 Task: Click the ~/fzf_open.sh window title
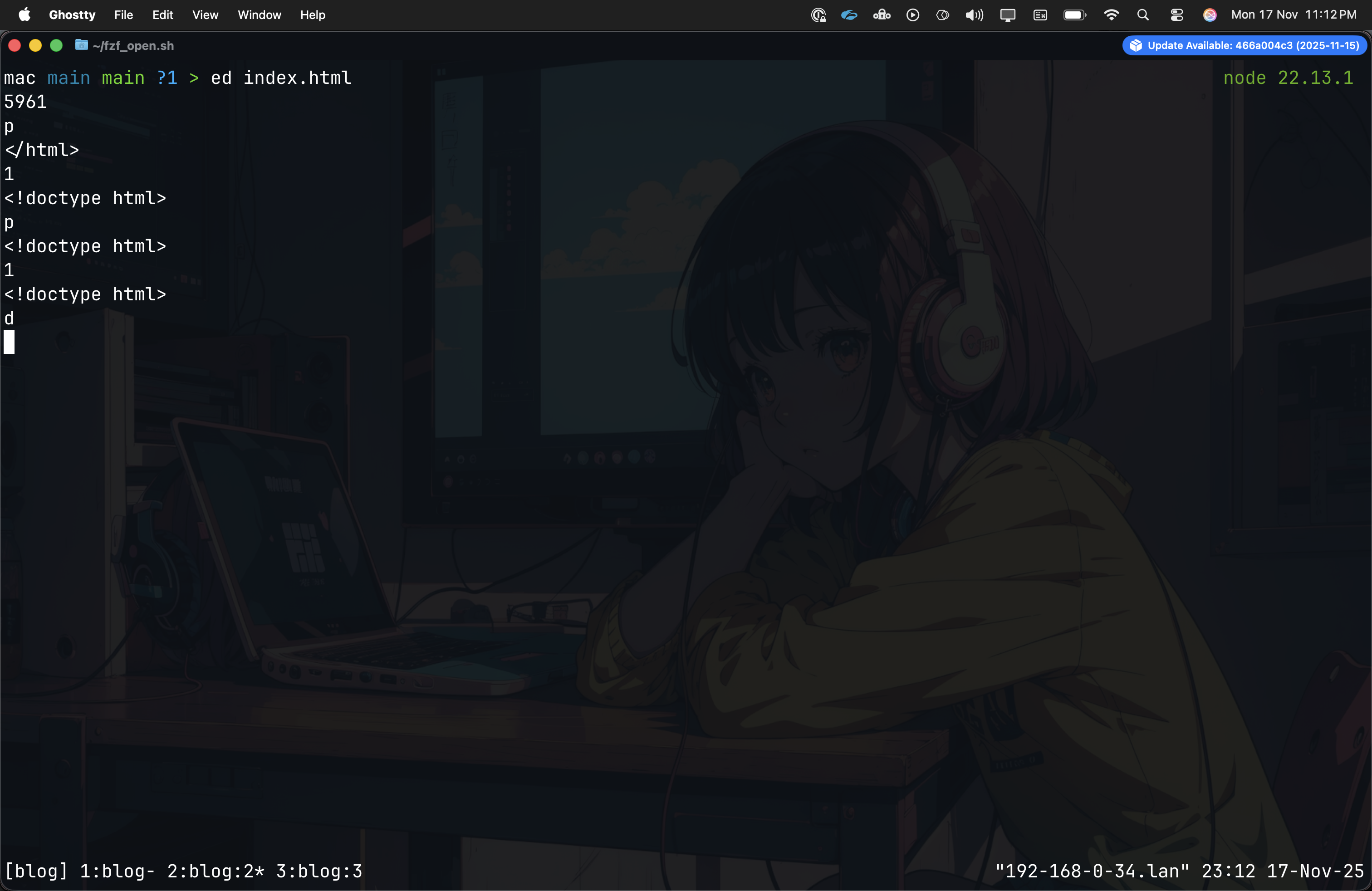(x=134, y=45)
